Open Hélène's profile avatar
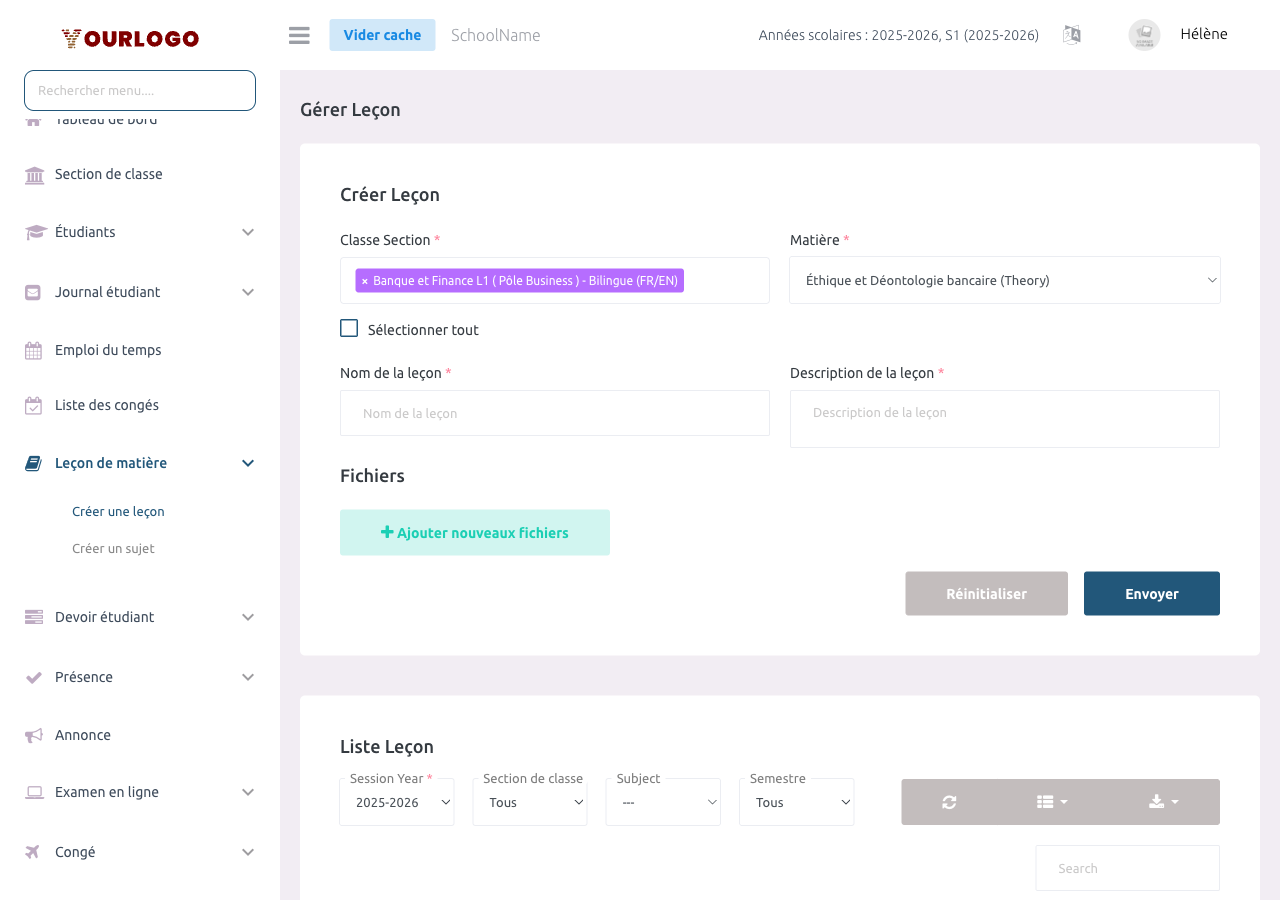Screen dimensions: 1280x900 [x=1144, y=35]
